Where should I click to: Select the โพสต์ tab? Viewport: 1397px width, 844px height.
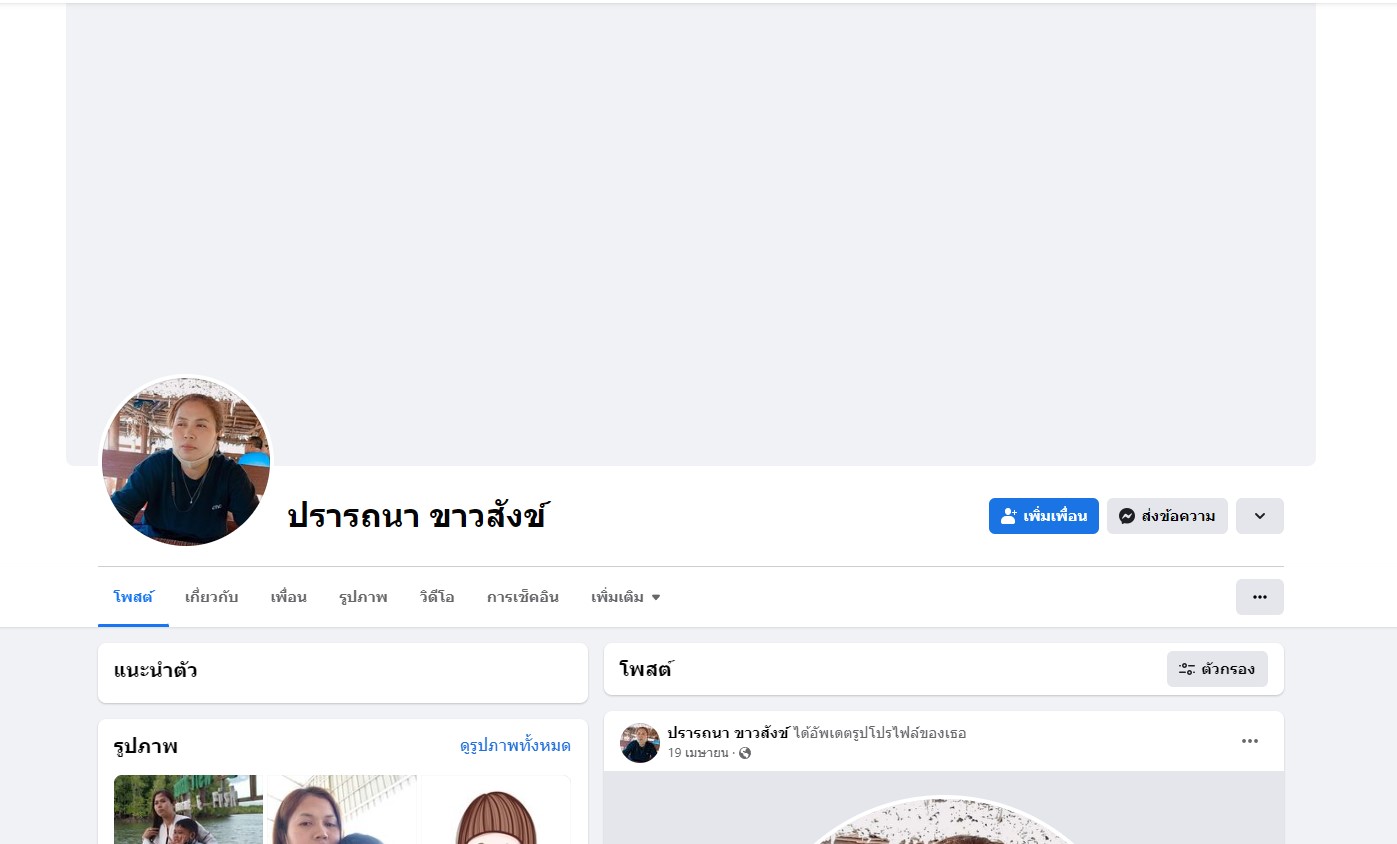pyautogui.click(x=133, y=597)
